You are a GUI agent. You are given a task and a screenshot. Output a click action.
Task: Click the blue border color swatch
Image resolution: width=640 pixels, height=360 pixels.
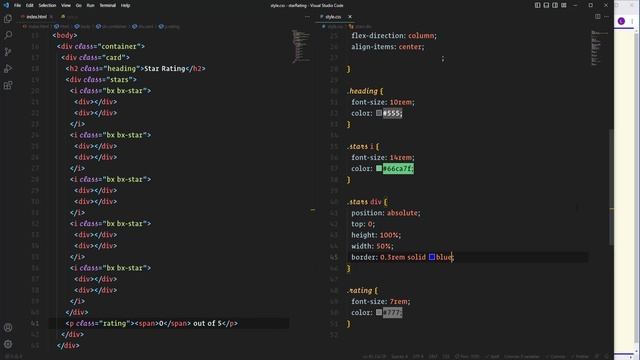(431, 257)
